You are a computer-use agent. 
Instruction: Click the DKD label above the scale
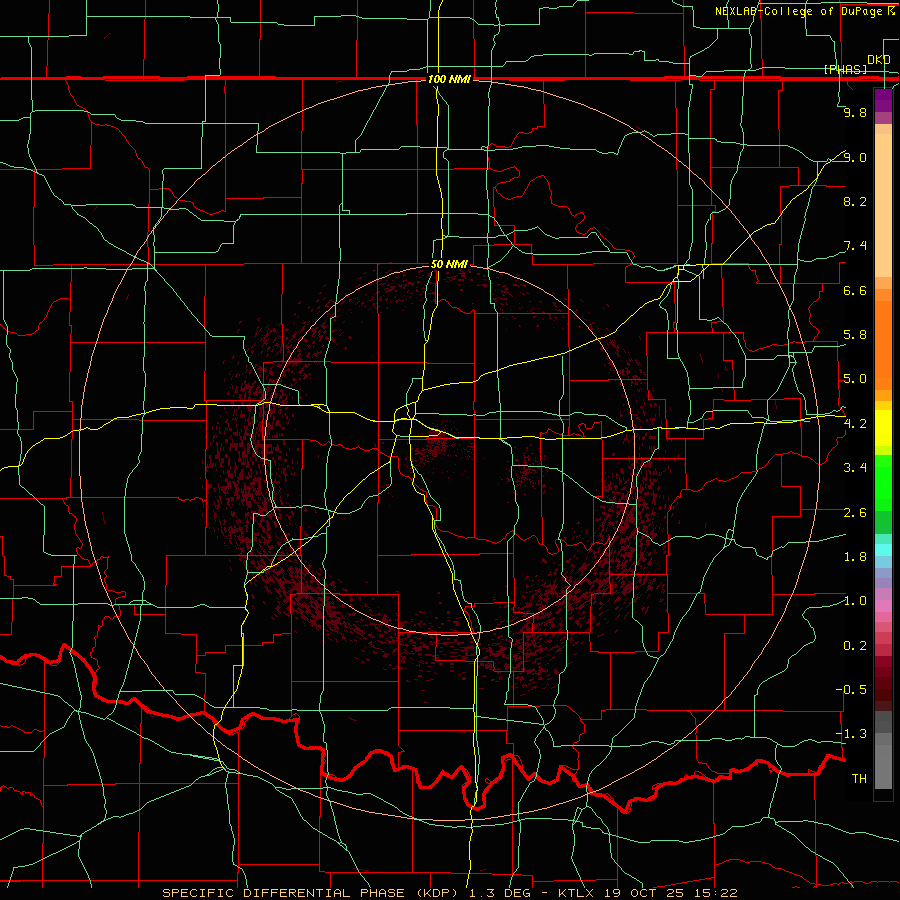879,60
